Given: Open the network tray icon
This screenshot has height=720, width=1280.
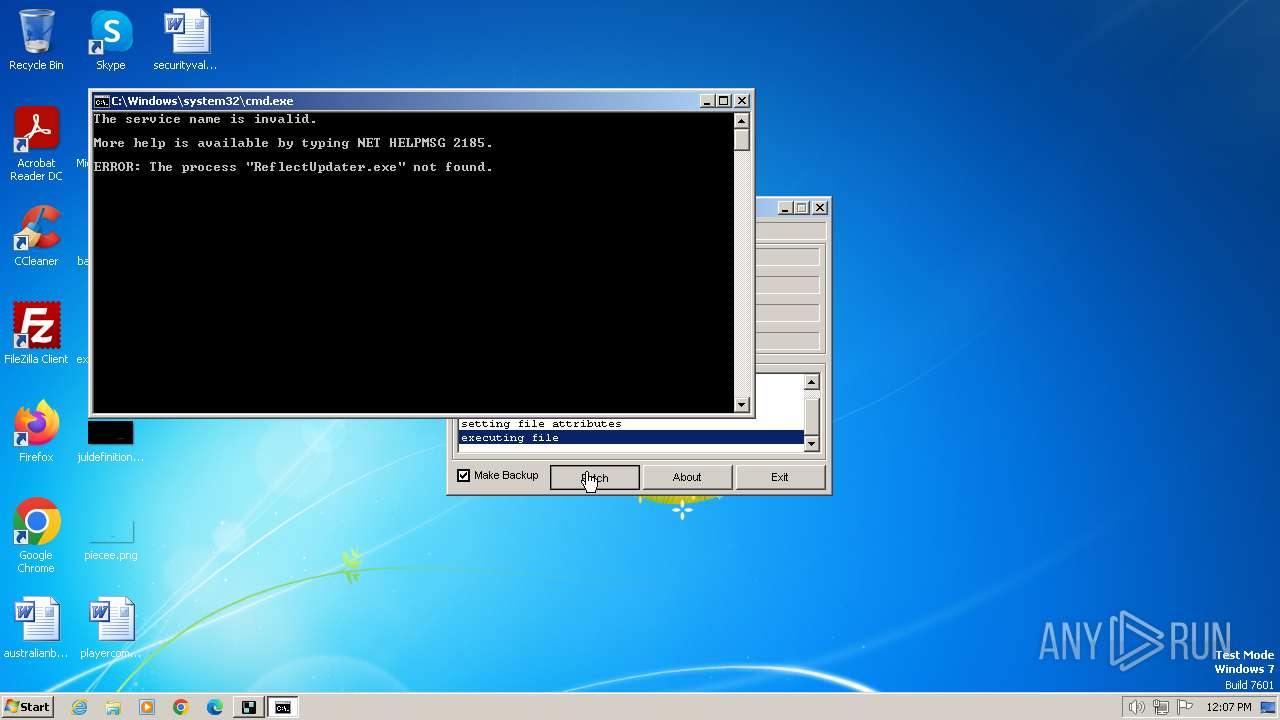Looking at the screenshot, I should 1162,707.
